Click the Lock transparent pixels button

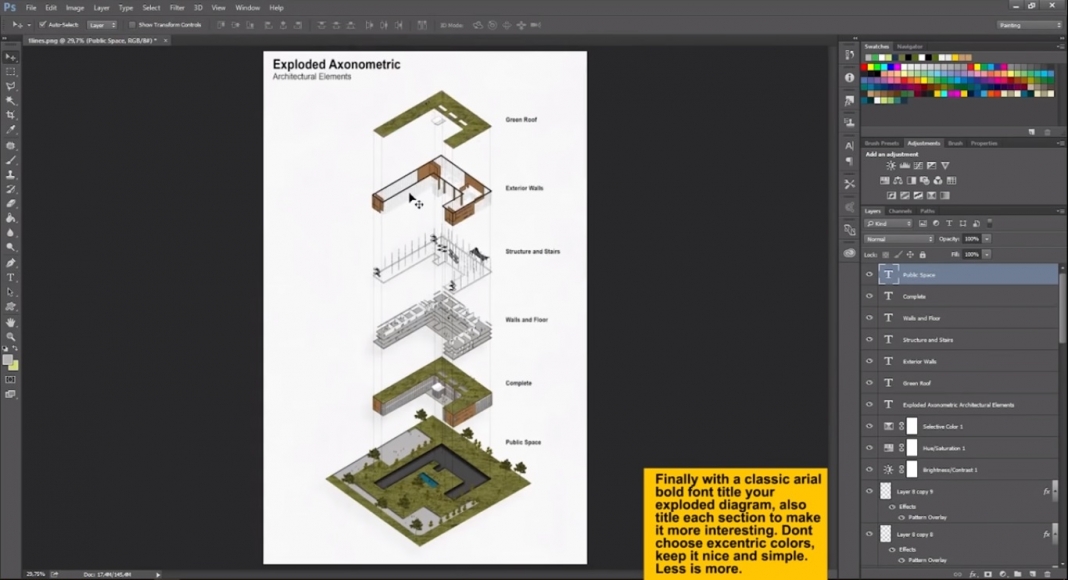(x=886, y=254)
